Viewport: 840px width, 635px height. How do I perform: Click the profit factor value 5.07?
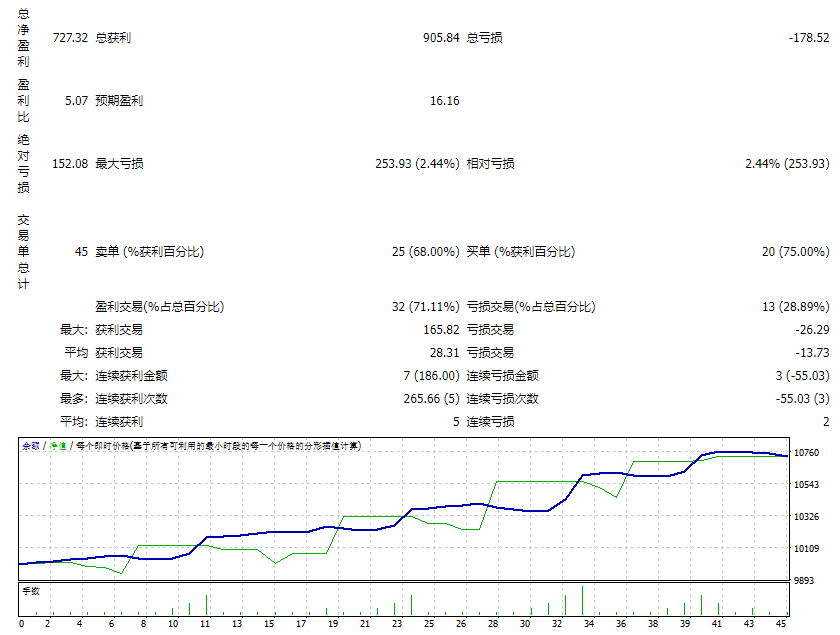(x=75, y=101)
